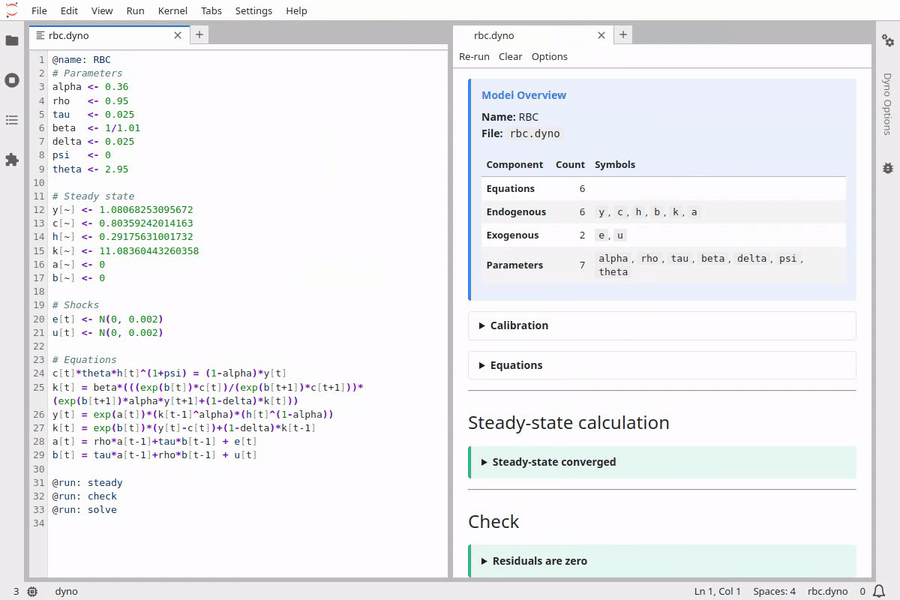Add new tab beside left rbc.dyno tab
Screen dimensions: 900x600
pyautogui.click(x=199, y=35)
